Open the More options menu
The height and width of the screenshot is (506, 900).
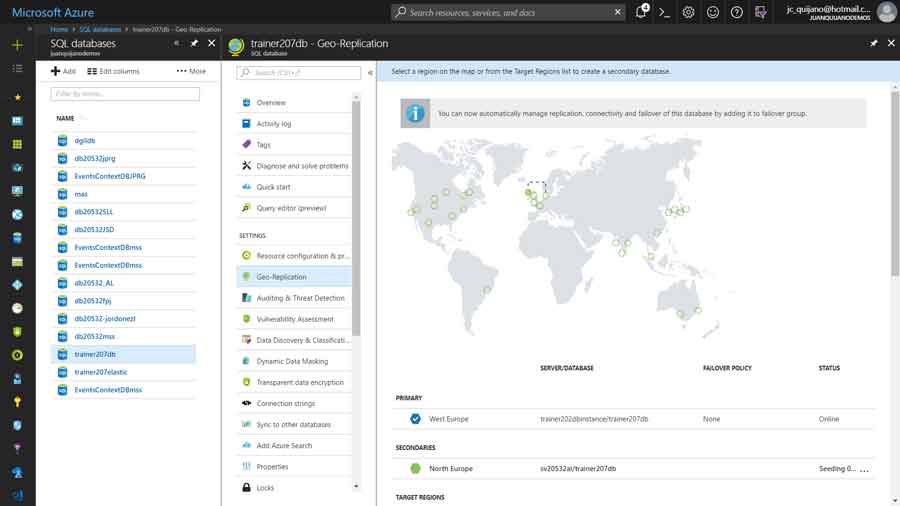click(x=191, y=71)
